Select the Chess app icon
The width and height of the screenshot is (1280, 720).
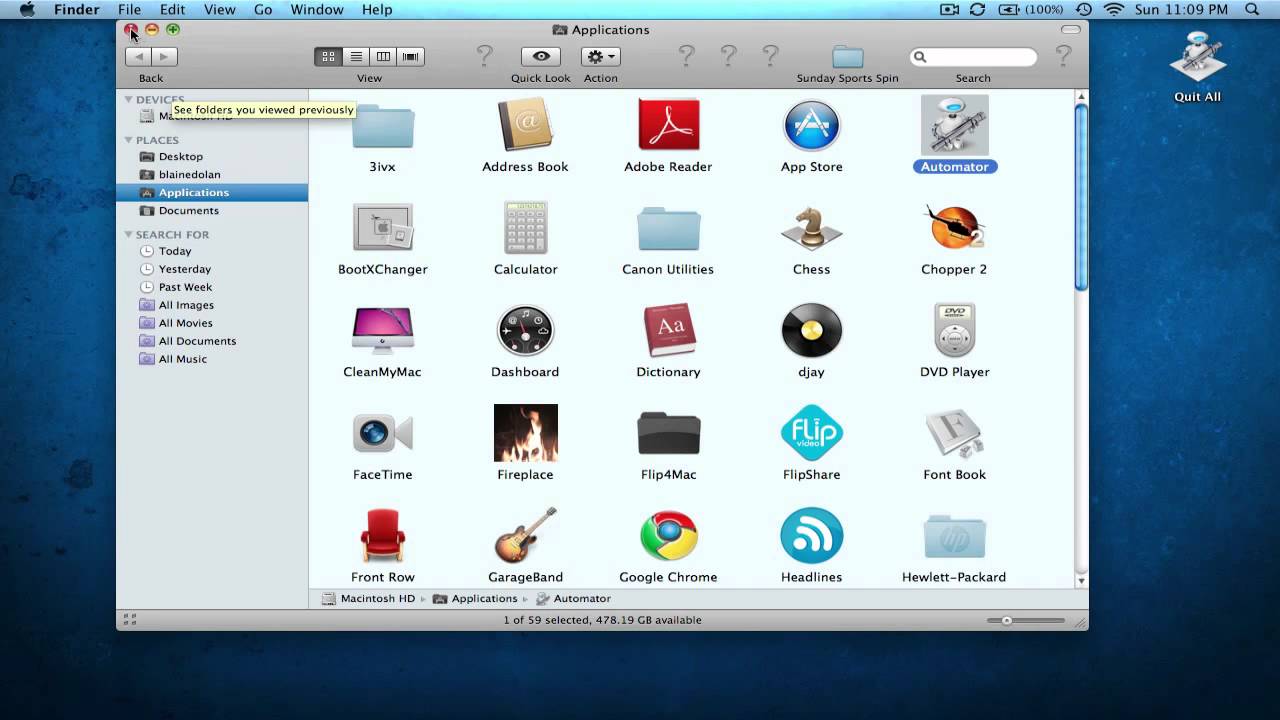[811, 229]
